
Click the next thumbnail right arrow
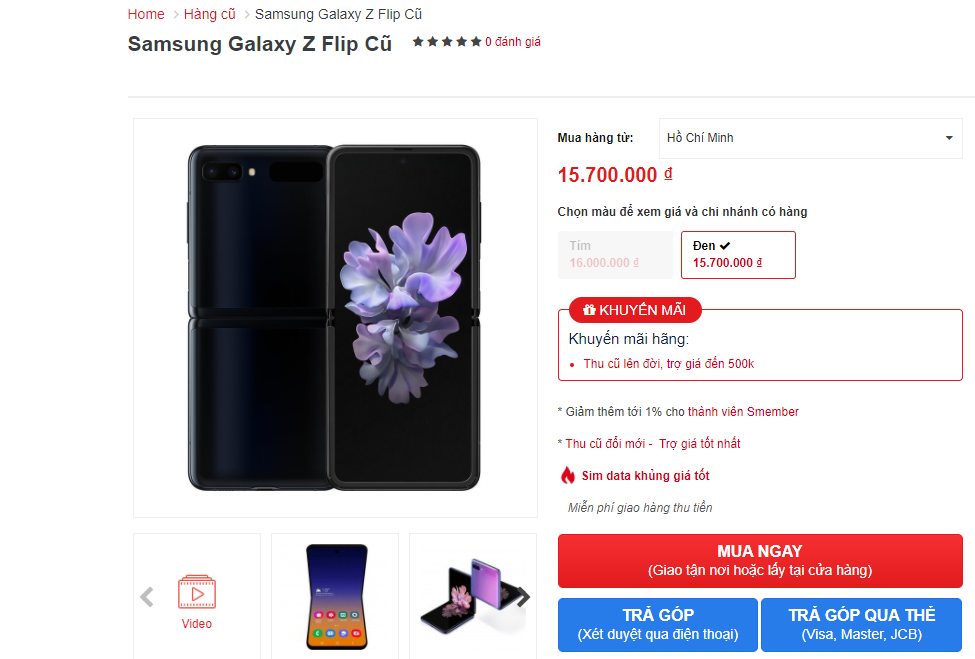coord(522,597)
